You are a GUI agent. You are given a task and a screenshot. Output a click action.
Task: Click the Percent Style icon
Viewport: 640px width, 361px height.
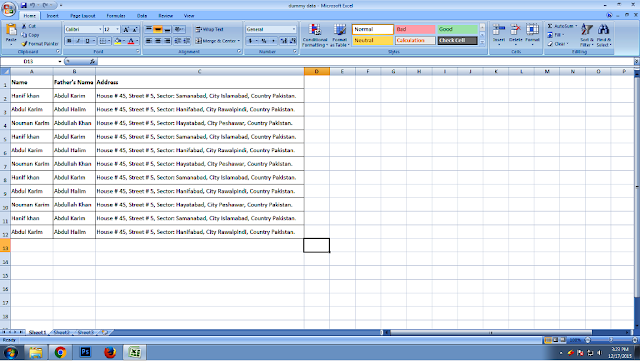(264, 41)
